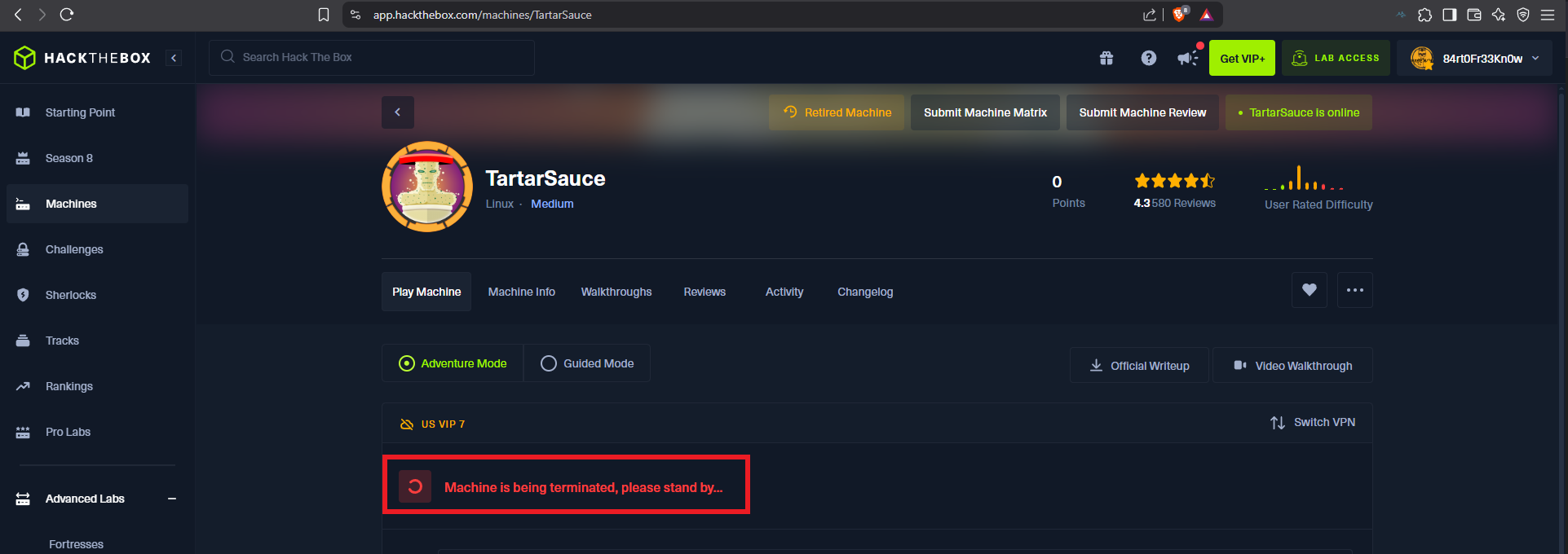
Task: Click the share icon in address bar
Action: tap(1150, 15)
